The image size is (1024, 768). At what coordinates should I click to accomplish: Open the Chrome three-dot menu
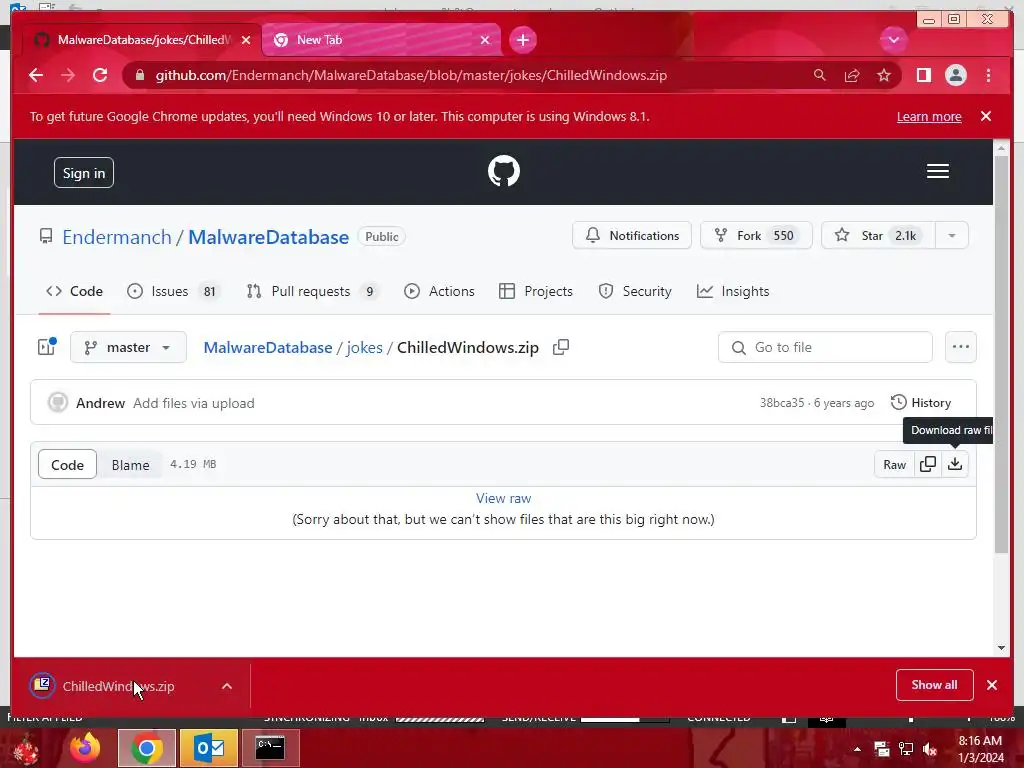[989, 75]
